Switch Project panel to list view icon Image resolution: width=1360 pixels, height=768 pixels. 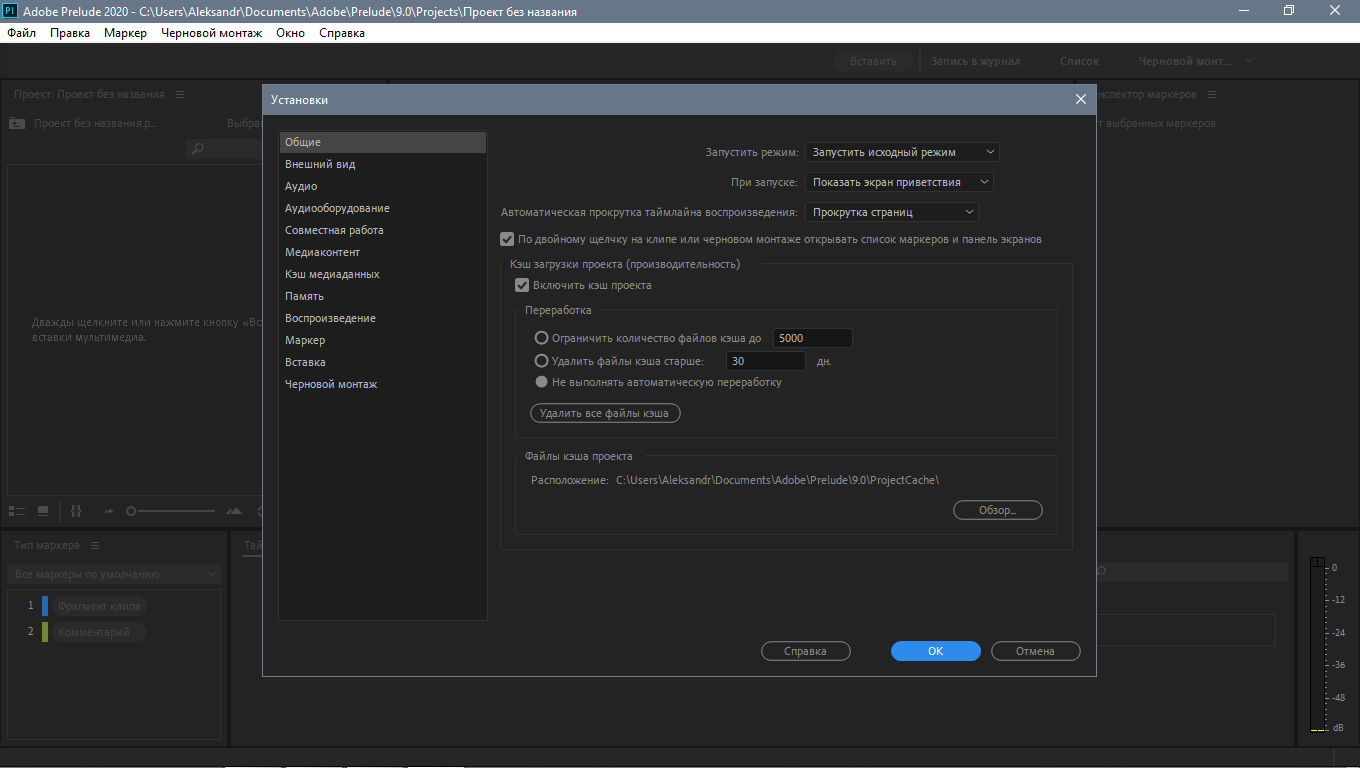[x=16, y=511]
